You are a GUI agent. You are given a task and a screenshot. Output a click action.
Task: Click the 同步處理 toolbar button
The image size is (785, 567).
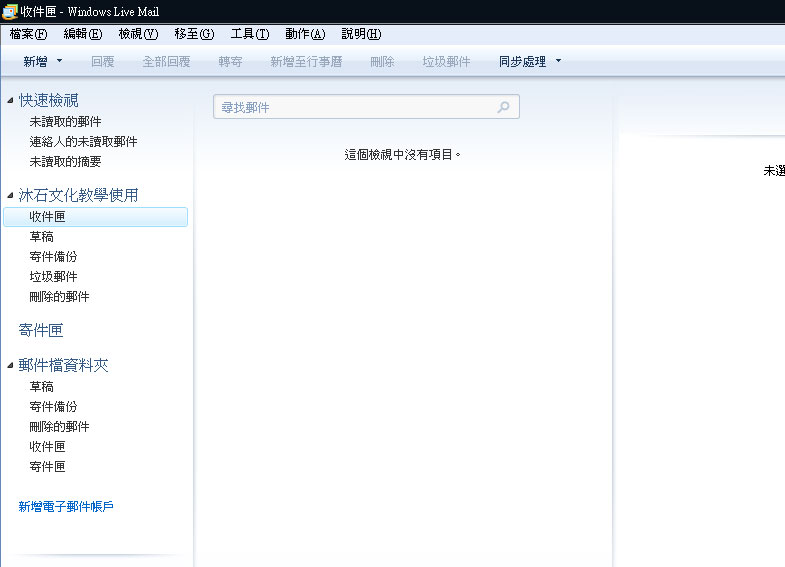pos(522,62)
